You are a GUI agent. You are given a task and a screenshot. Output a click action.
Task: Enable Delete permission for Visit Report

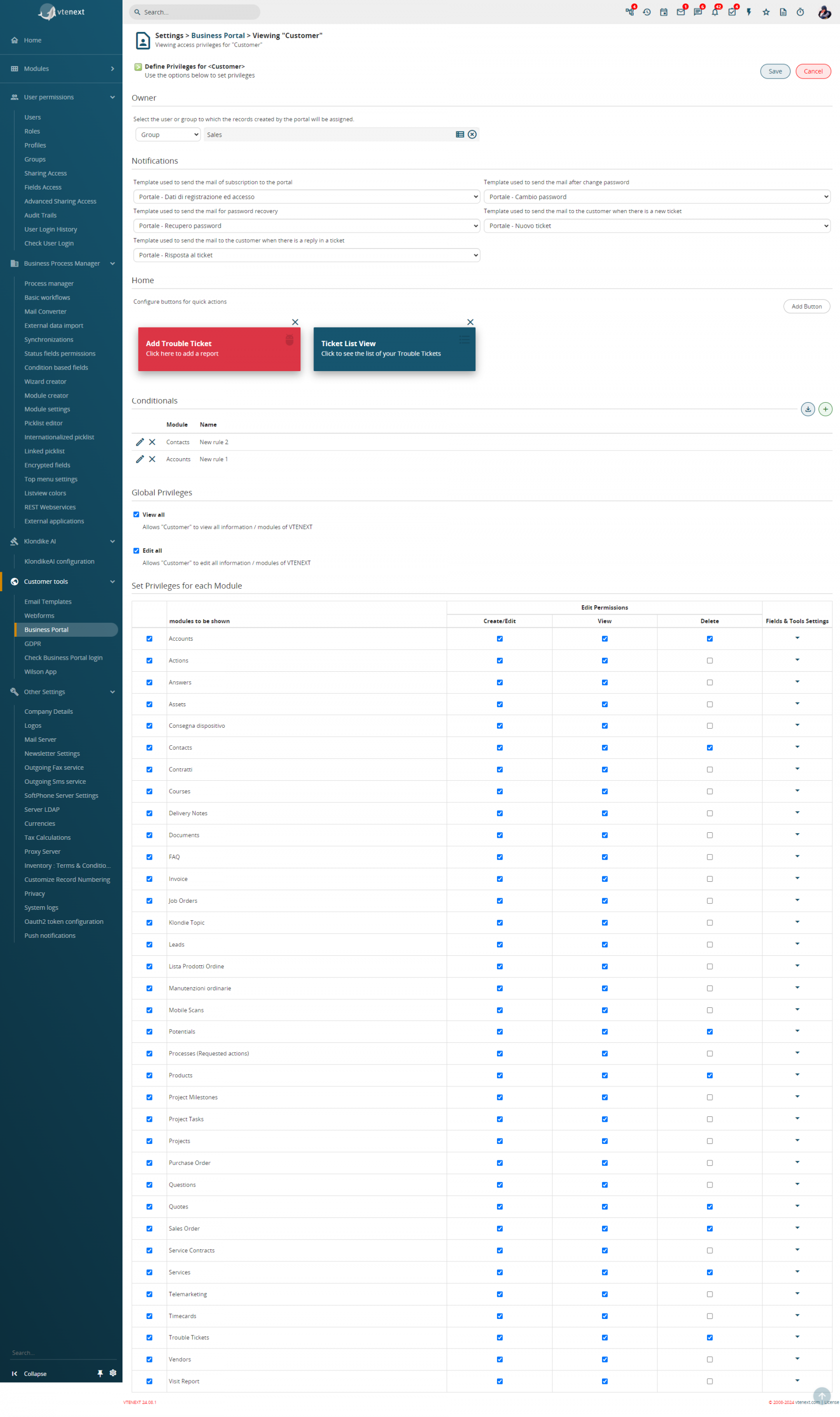(x=709, y=1381)
